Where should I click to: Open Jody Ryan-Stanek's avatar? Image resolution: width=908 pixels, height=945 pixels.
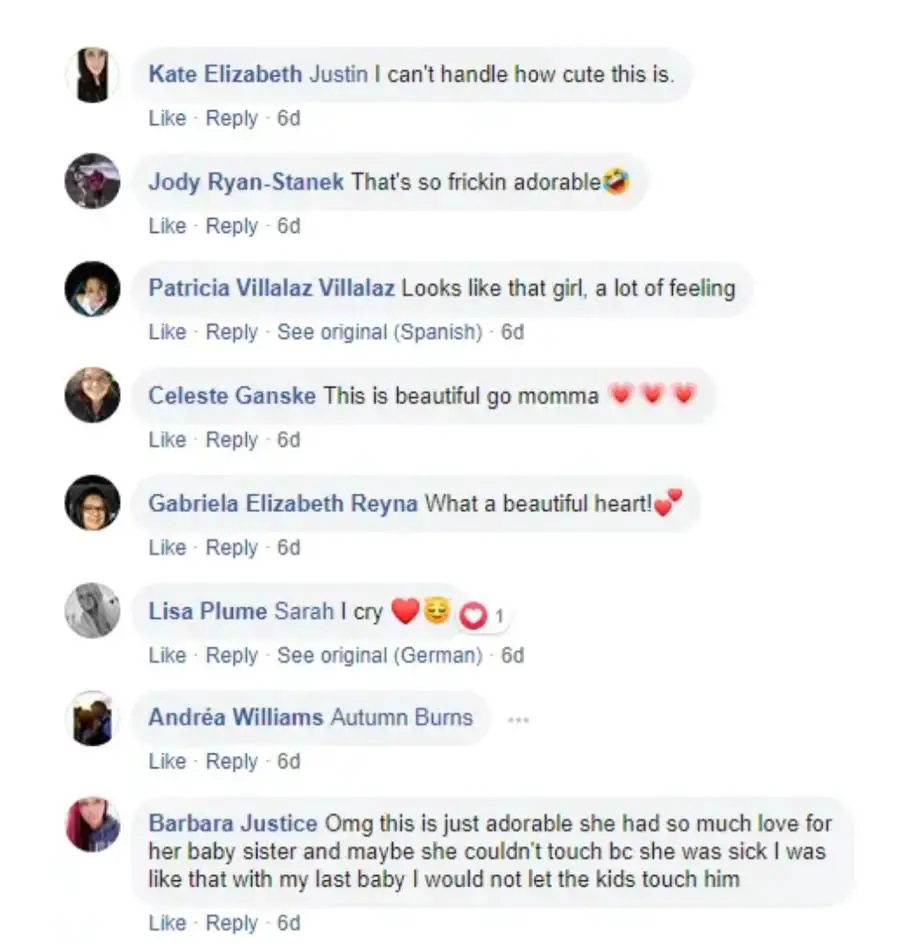92,181
